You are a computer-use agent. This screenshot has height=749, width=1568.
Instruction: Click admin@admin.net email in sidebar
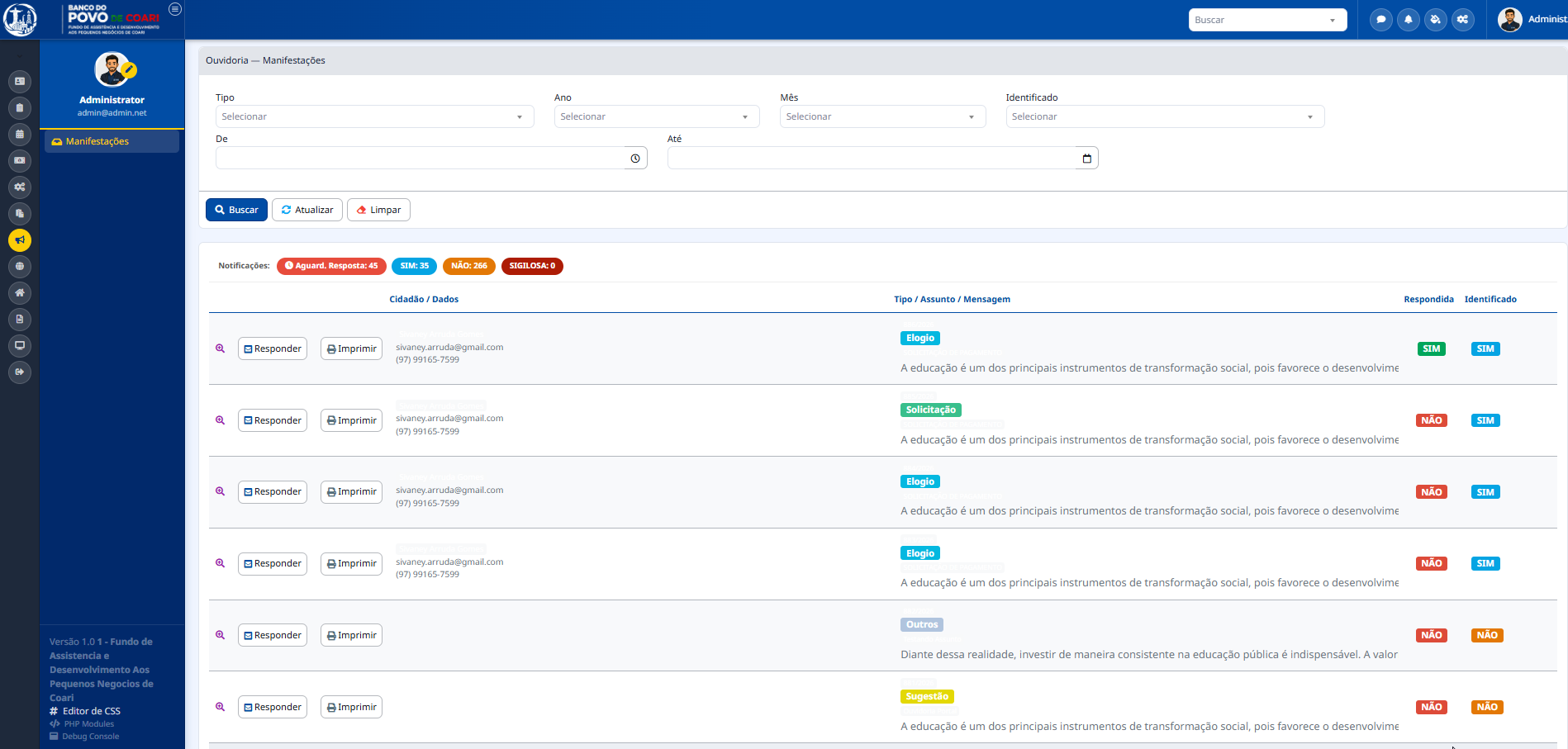point(112,113)
